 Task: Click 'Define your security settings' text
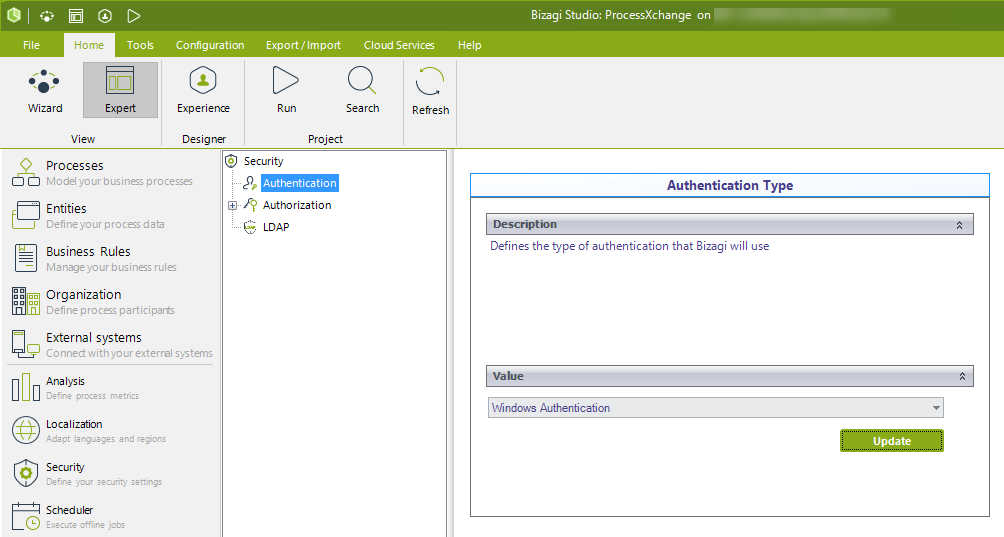click(x=104, y=481)
